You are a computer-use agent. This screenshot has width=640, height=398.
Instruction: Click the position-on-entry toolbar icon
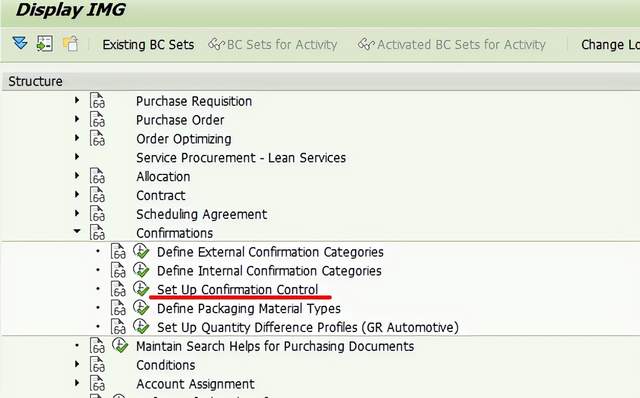coord(44,43)
